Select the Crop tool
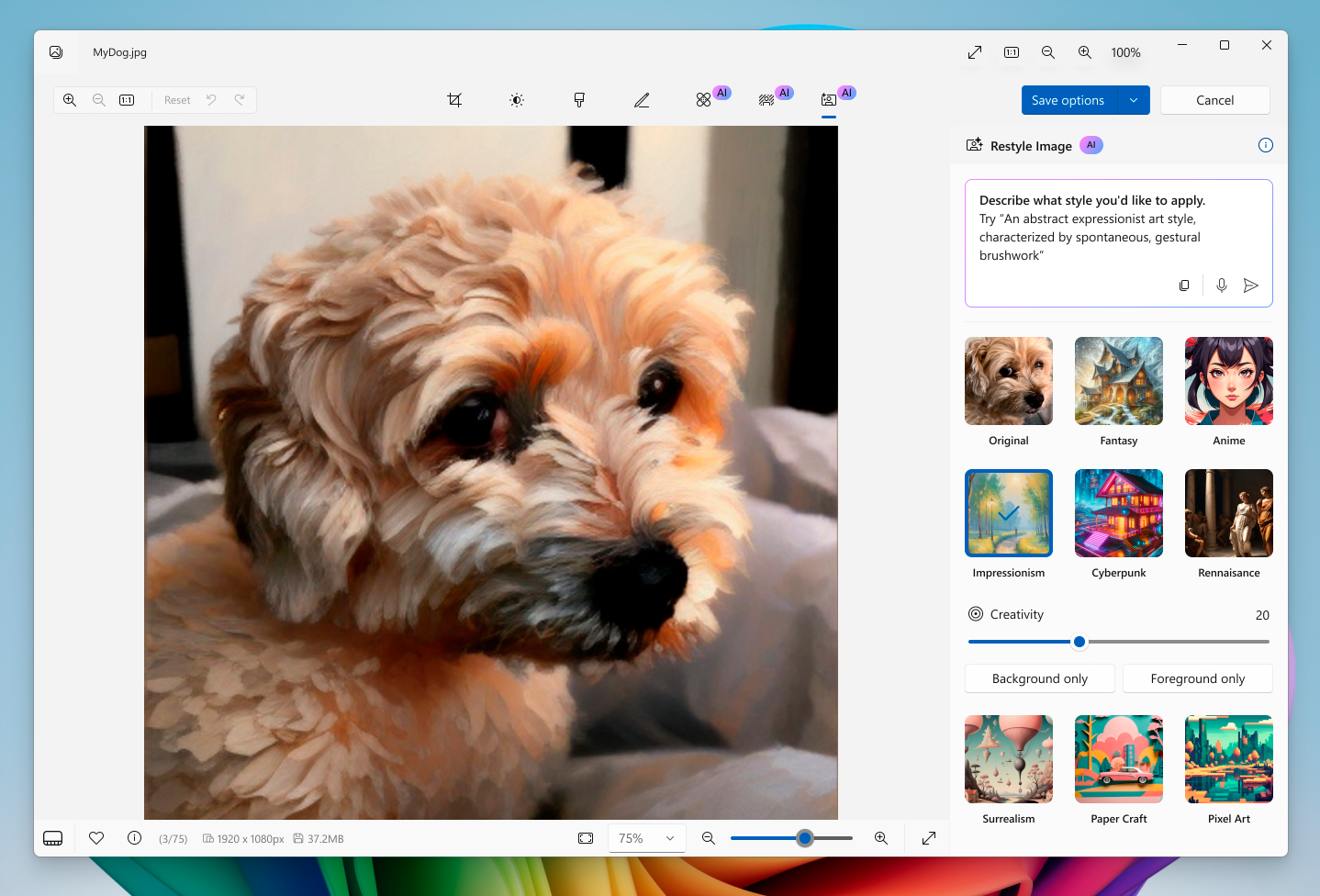 pos(454,100)
